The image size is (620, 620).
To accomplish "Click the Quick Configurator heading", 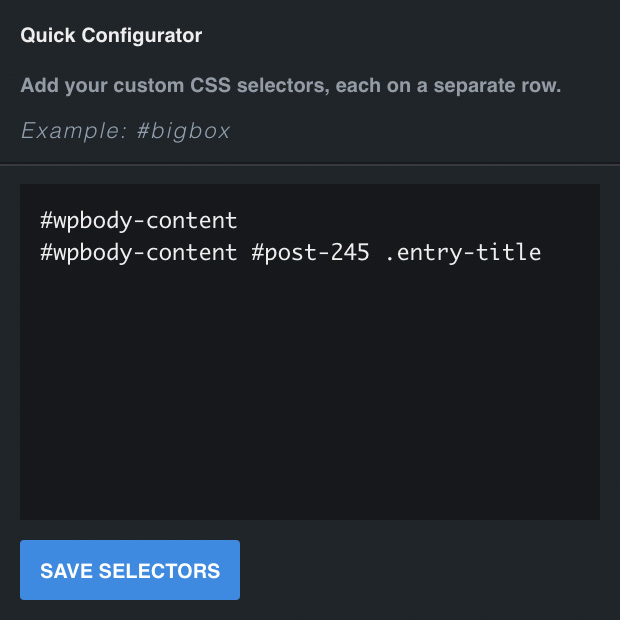I will [111, 36].
